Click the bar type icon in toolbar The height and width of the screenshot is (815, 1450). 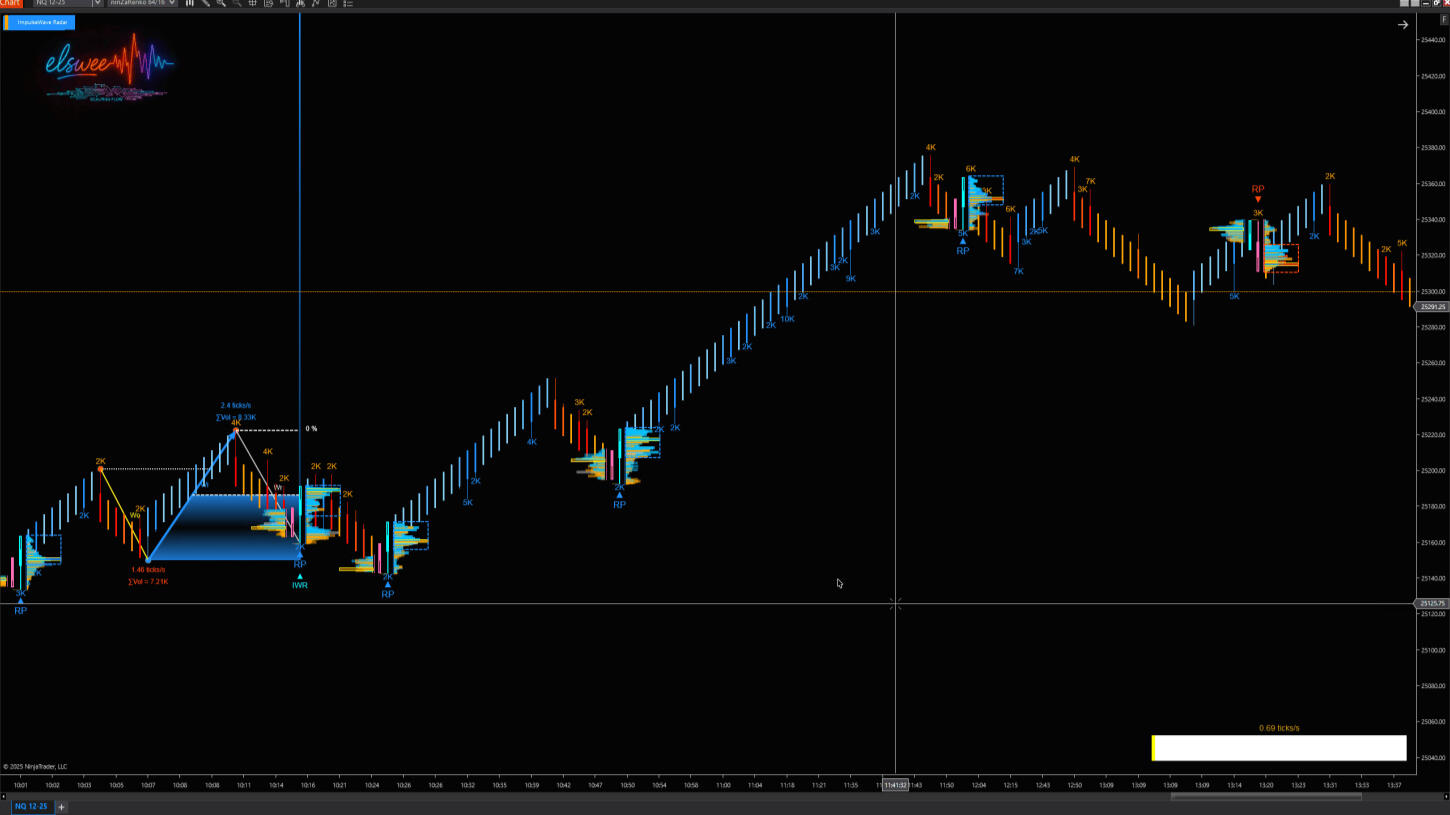point(189,3)
